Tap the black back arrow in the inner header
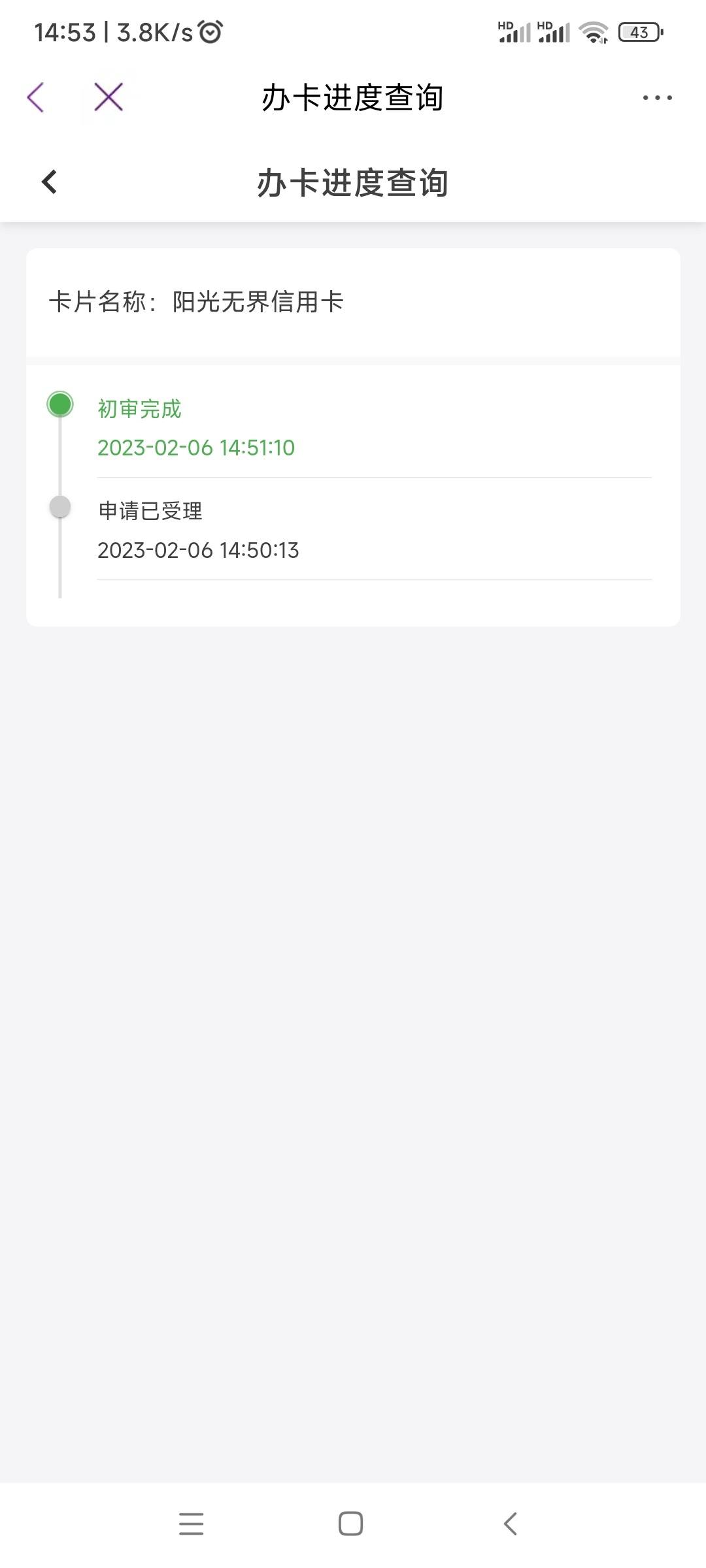This screenshot has height=1568, width=706. [49, 182]
